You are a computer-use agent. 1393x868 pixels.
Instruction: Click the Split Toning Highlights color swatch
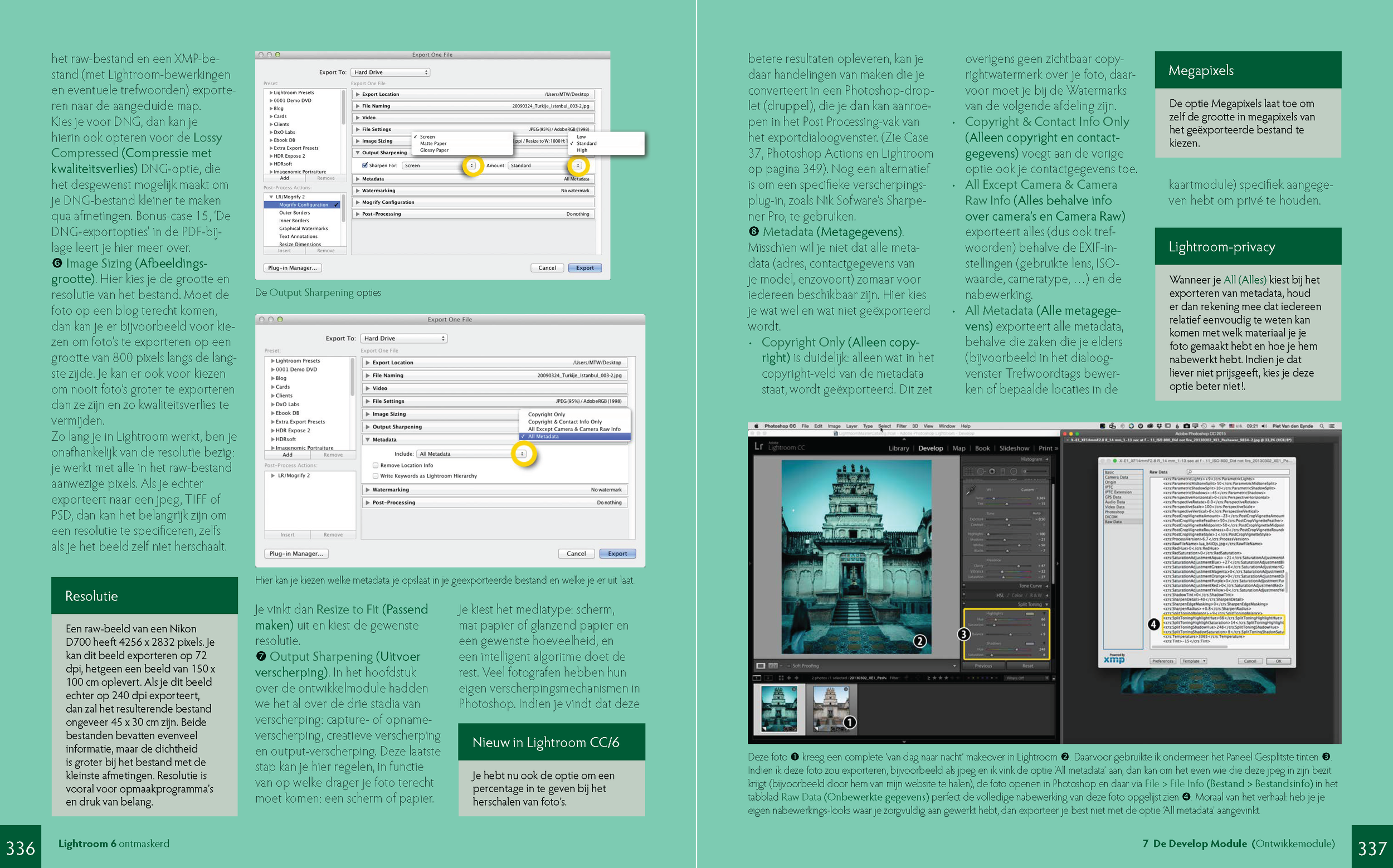(x=1030, y=615)
